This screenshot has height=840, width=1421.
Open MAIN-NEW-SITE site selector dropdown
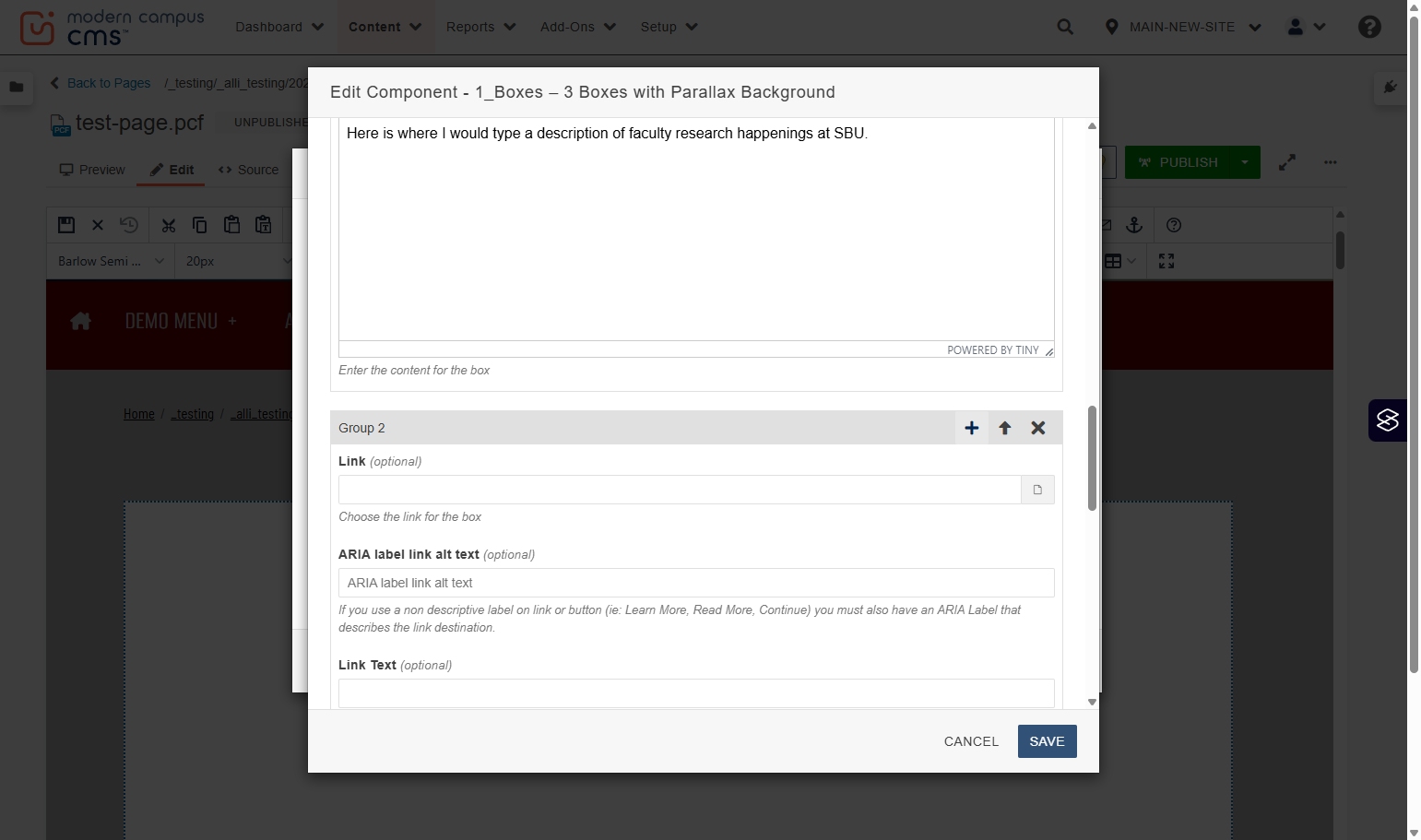click(x=1183, y=27)
